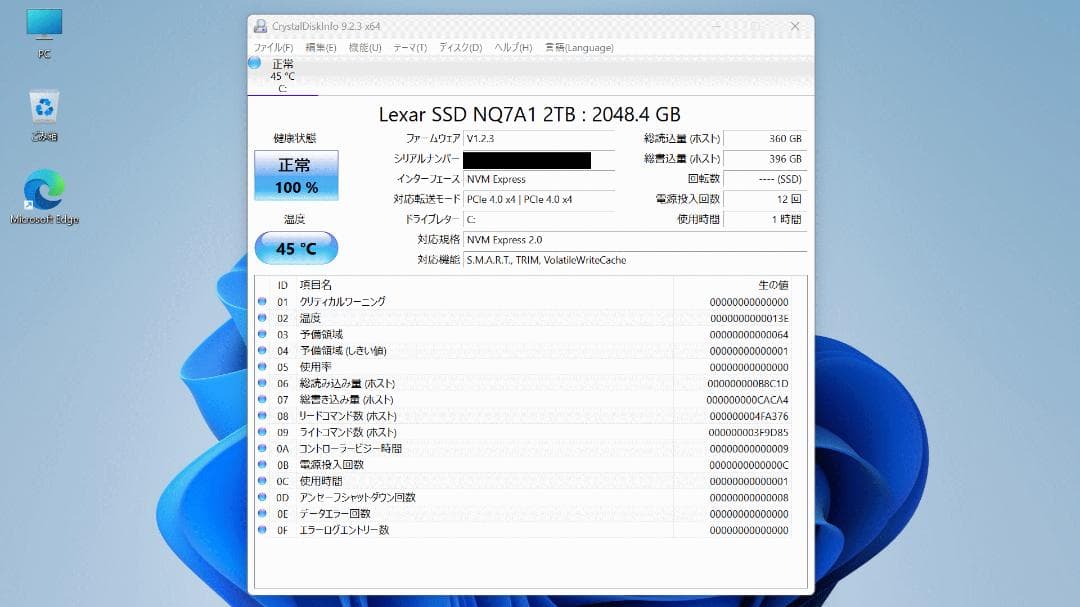This screenshot has height=607, width=1080.
Task: Open the 機能(U) menu
Action: click(x=363, y=47)
